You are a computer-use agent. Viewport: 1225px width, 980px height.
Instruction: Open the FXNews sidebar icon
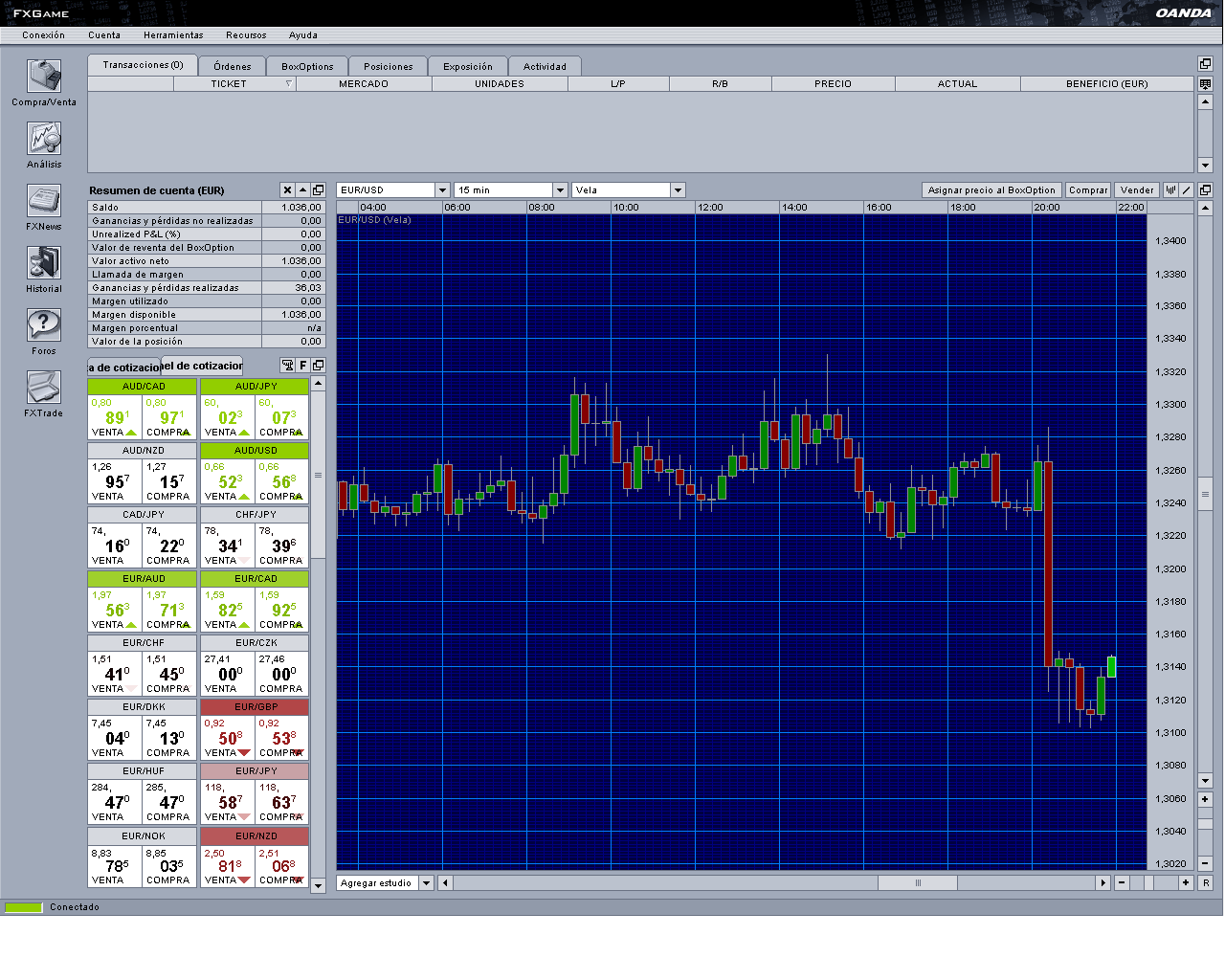coord(44,201)
